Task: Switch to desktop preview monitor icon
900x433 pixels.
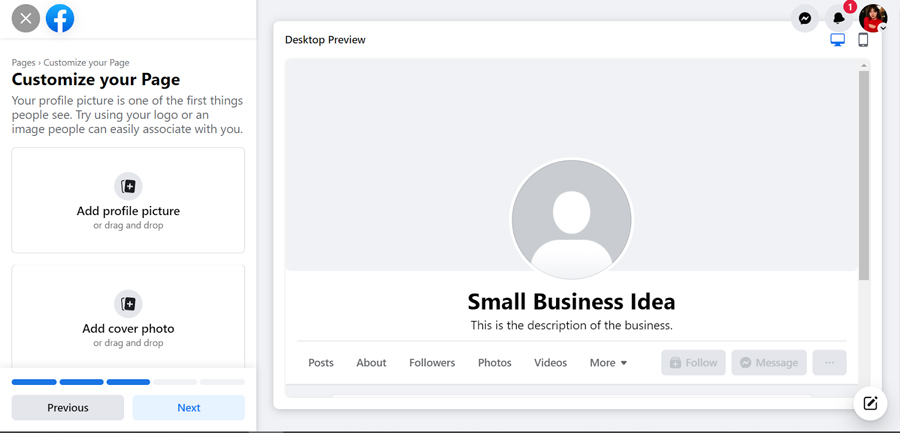Action: coord(838,40)
